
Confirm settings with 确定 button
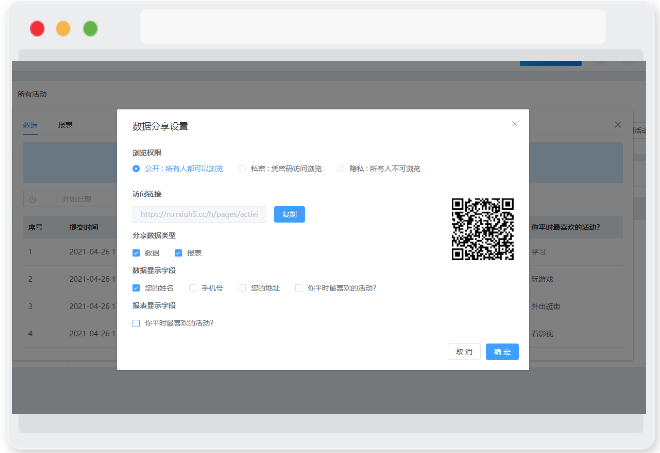point(502,352)
